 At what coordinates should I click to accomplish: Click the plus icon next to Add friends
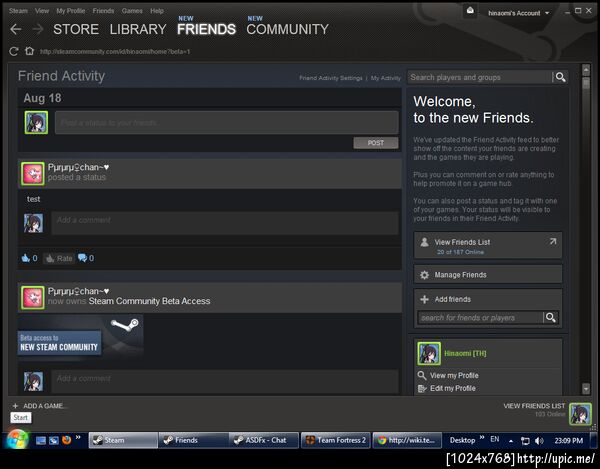click(424, 299)
